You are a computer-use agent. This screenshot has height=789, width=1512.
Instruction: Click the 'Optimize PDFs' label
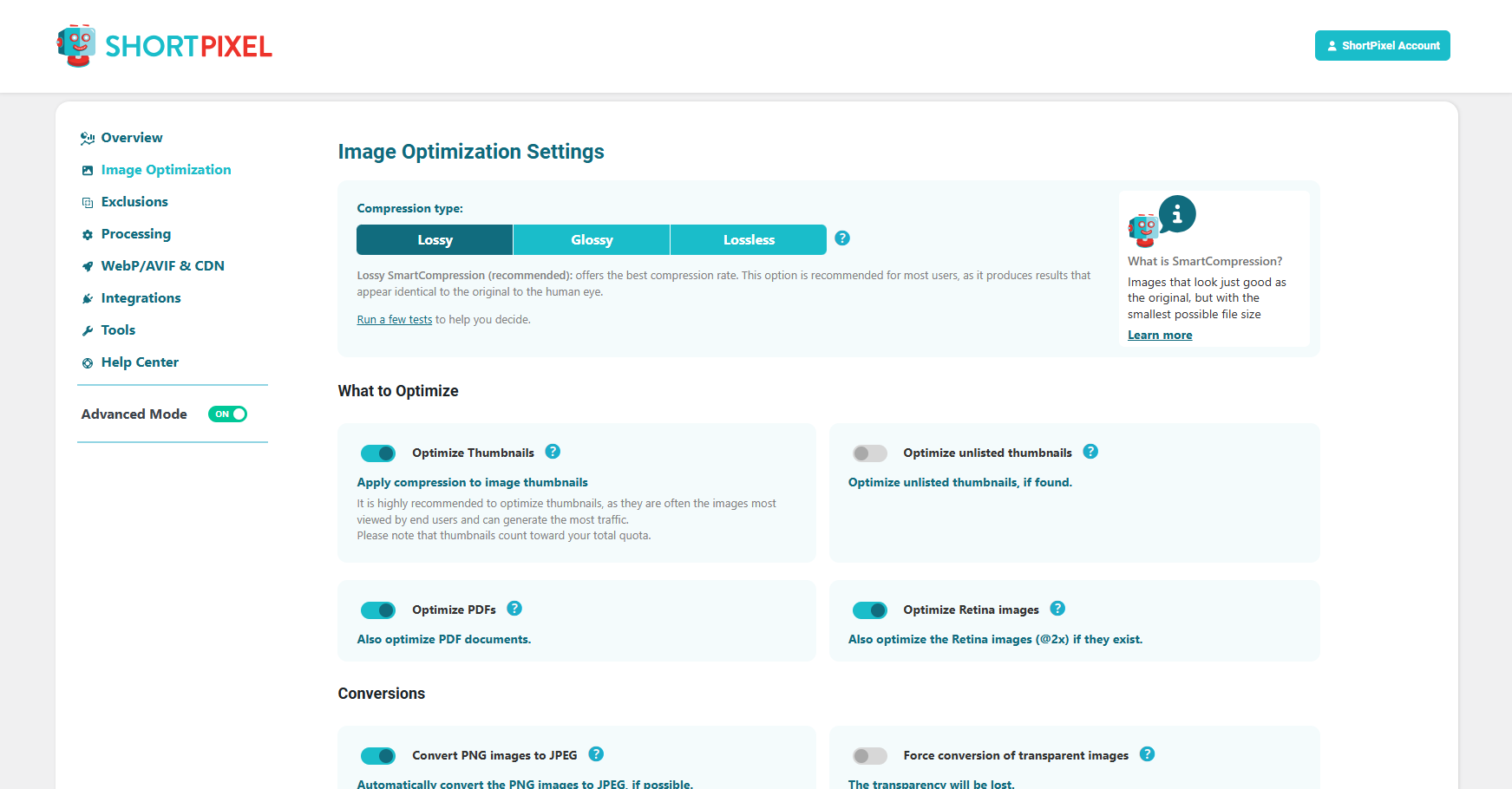[x=454, y=610]
